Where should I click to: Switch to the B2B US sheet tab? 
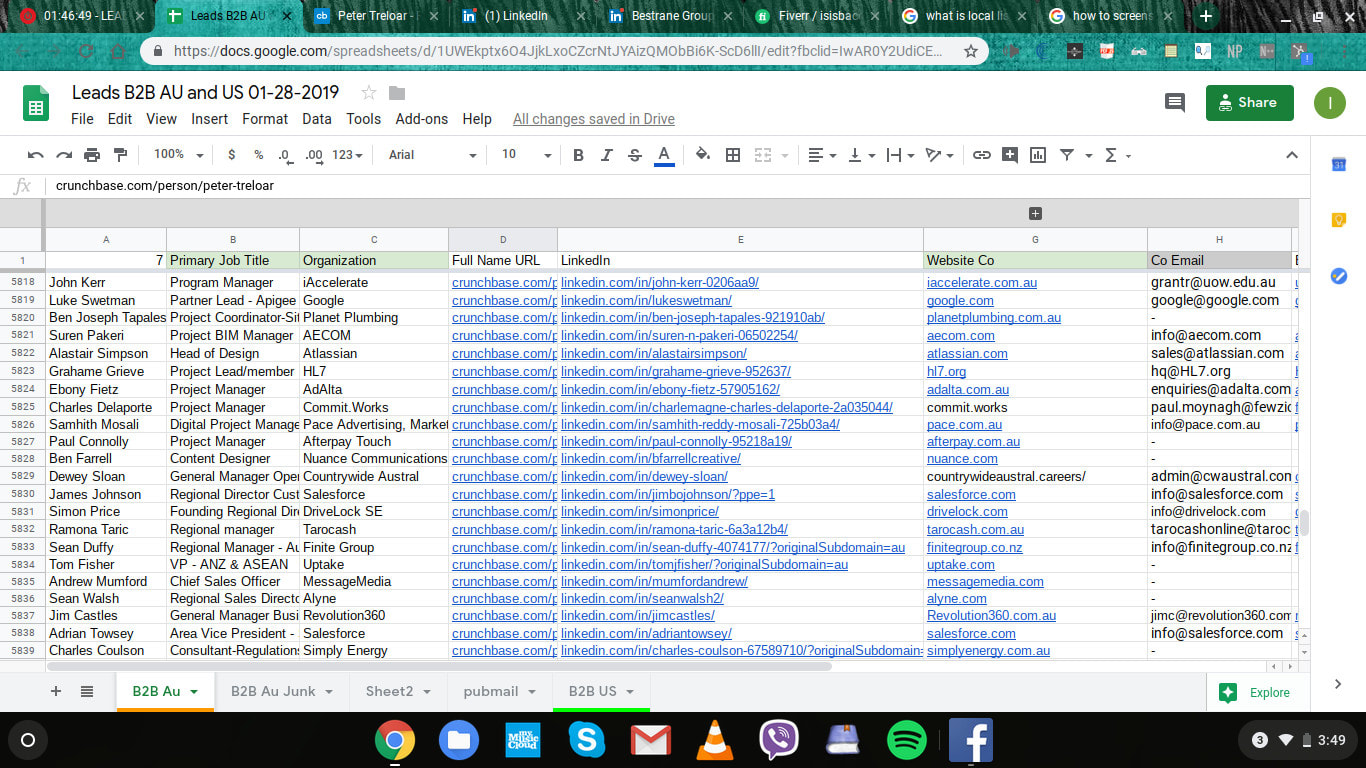point(601,691)
